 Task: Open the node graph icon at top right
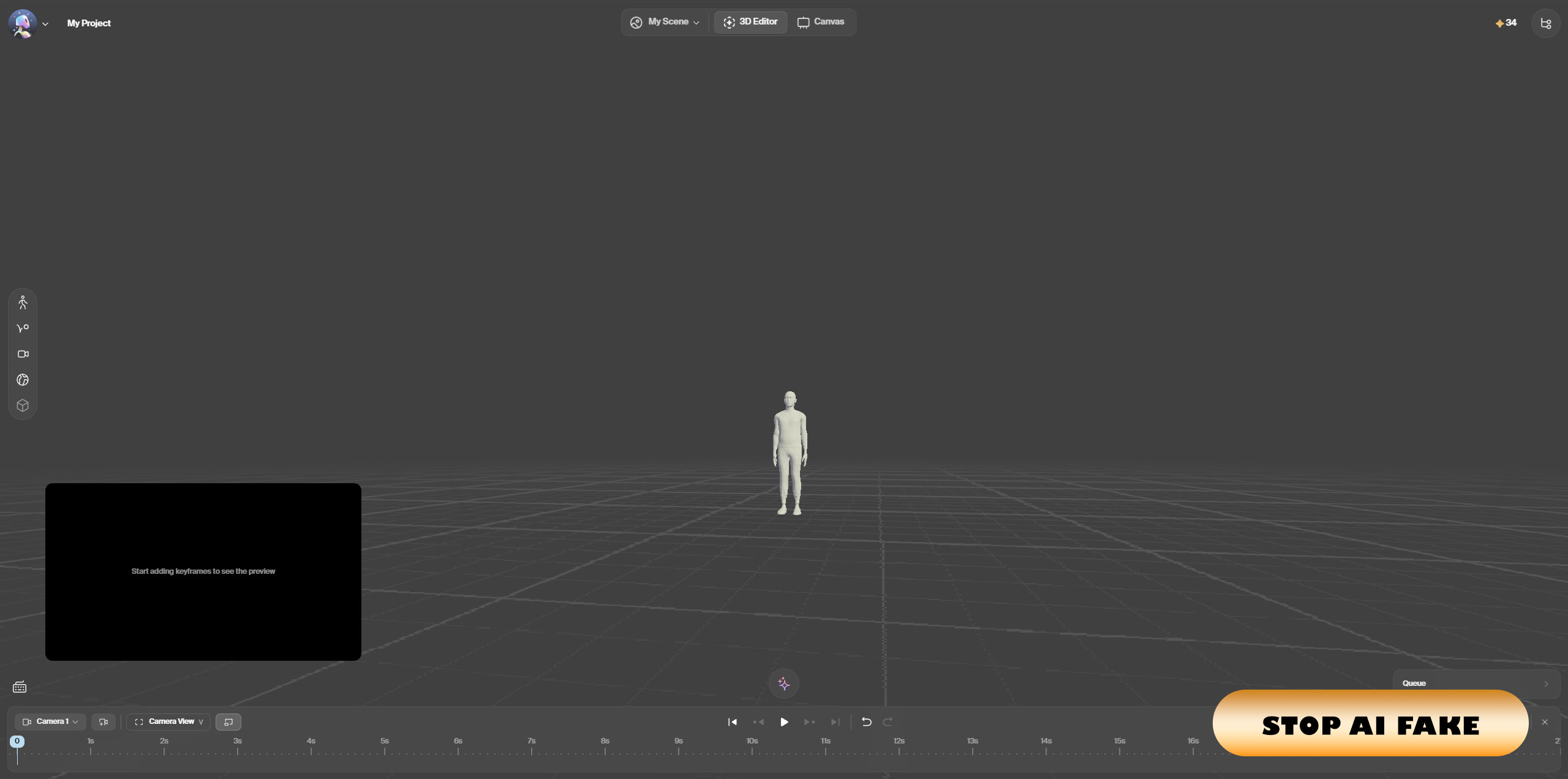(1545, 23)
